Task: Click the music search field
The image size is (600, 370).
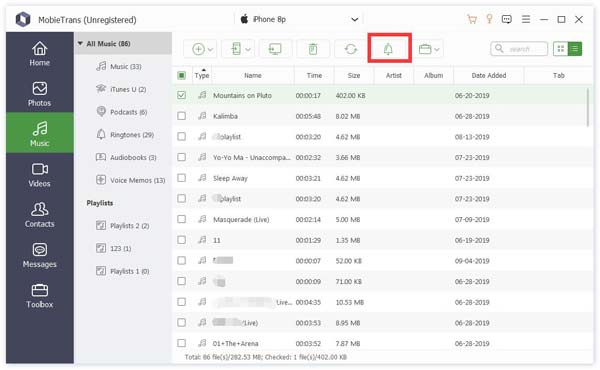Action: [519, 49]
